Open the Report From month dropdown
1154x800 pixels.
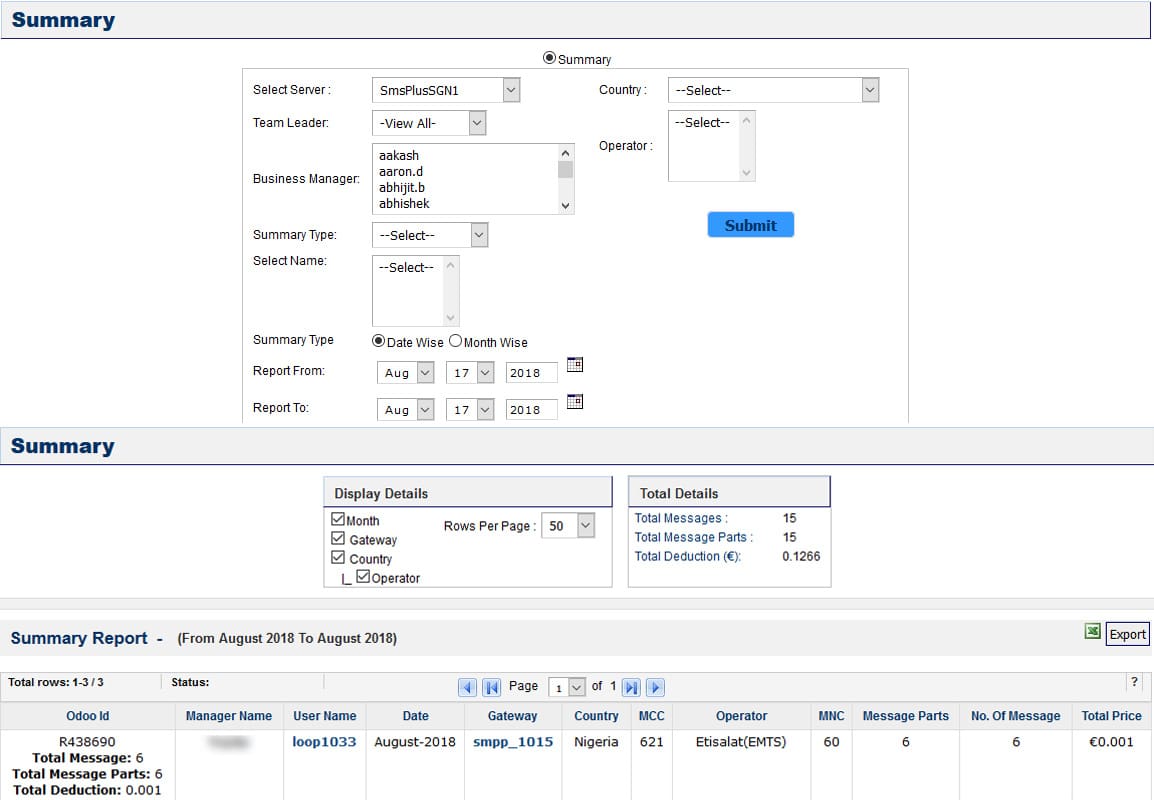pyautogui.click(x=406, y=372)
